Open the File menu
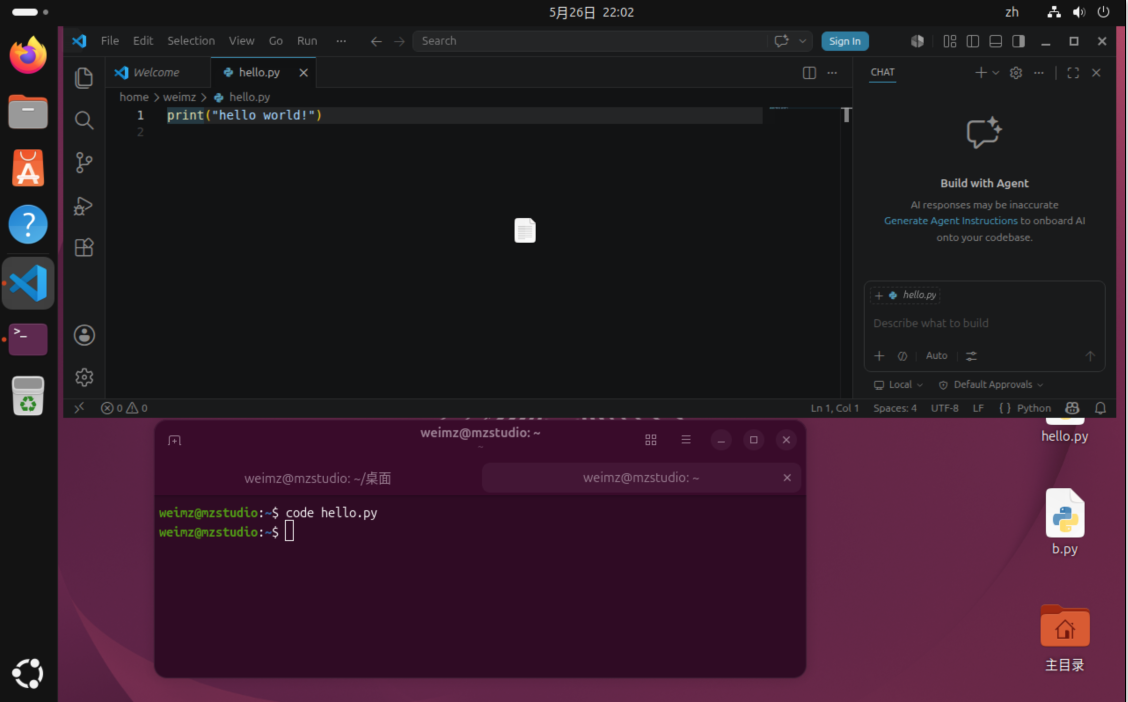Image resolution: width=1128 pixels, height=702 pixels. [110, 41]
